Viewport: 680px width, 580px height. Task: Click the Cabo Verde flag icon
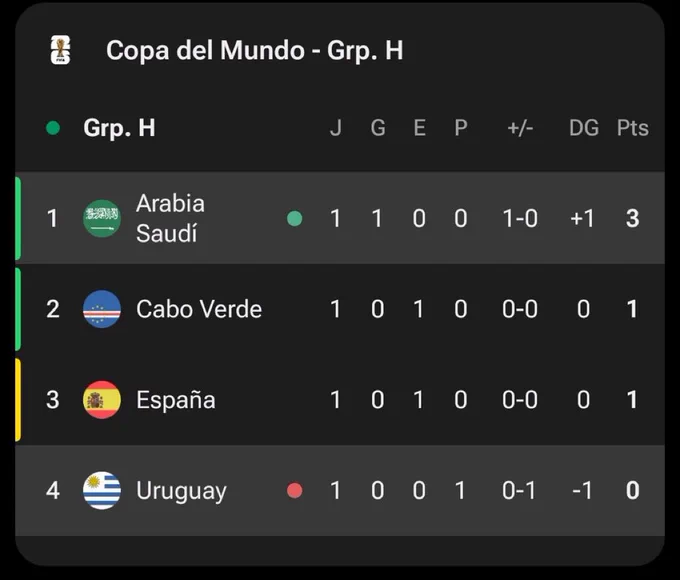pyautogui.click(x=102, y=309)
